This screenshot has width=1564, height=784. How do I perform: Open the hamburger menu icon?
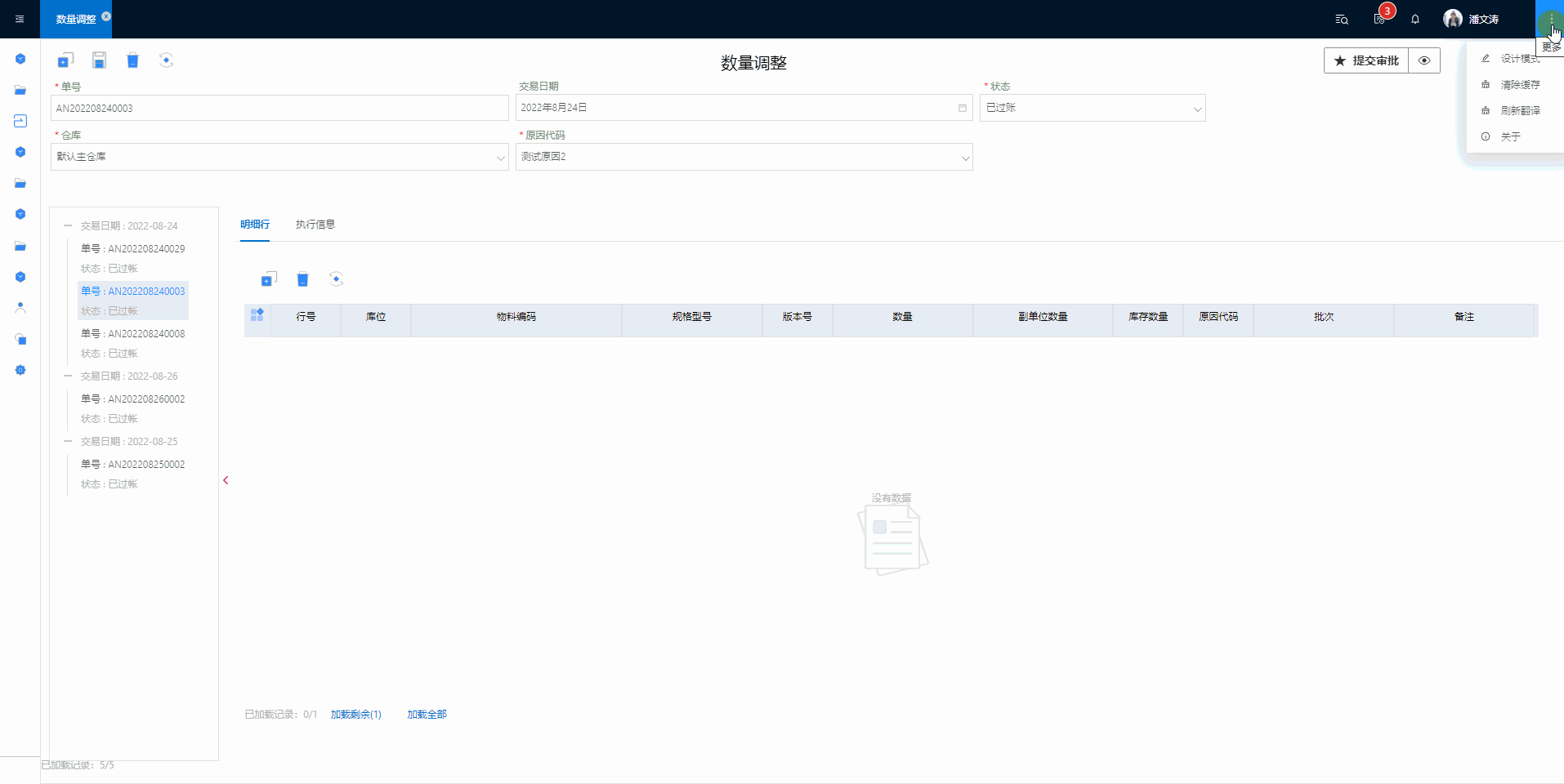click(x=20, y=19)
